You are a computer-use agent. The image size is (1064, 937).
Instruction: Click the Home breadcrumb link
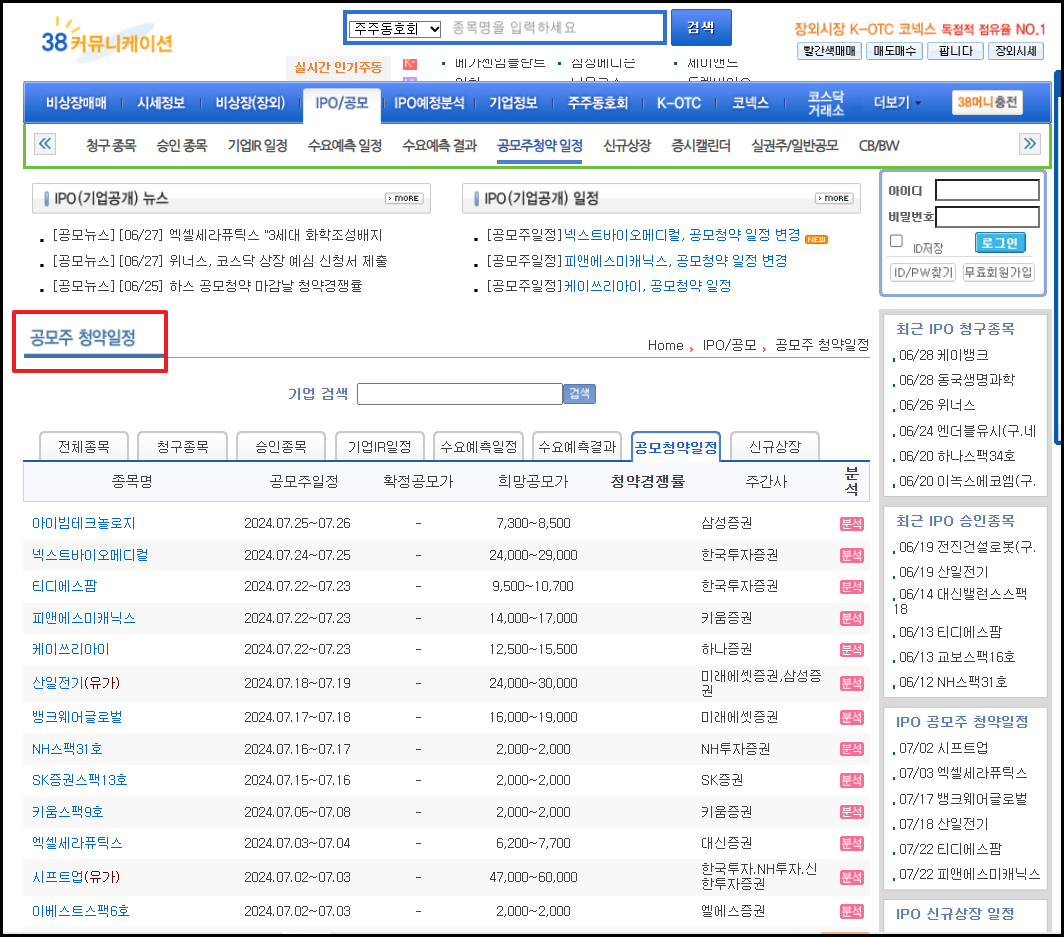665,345
